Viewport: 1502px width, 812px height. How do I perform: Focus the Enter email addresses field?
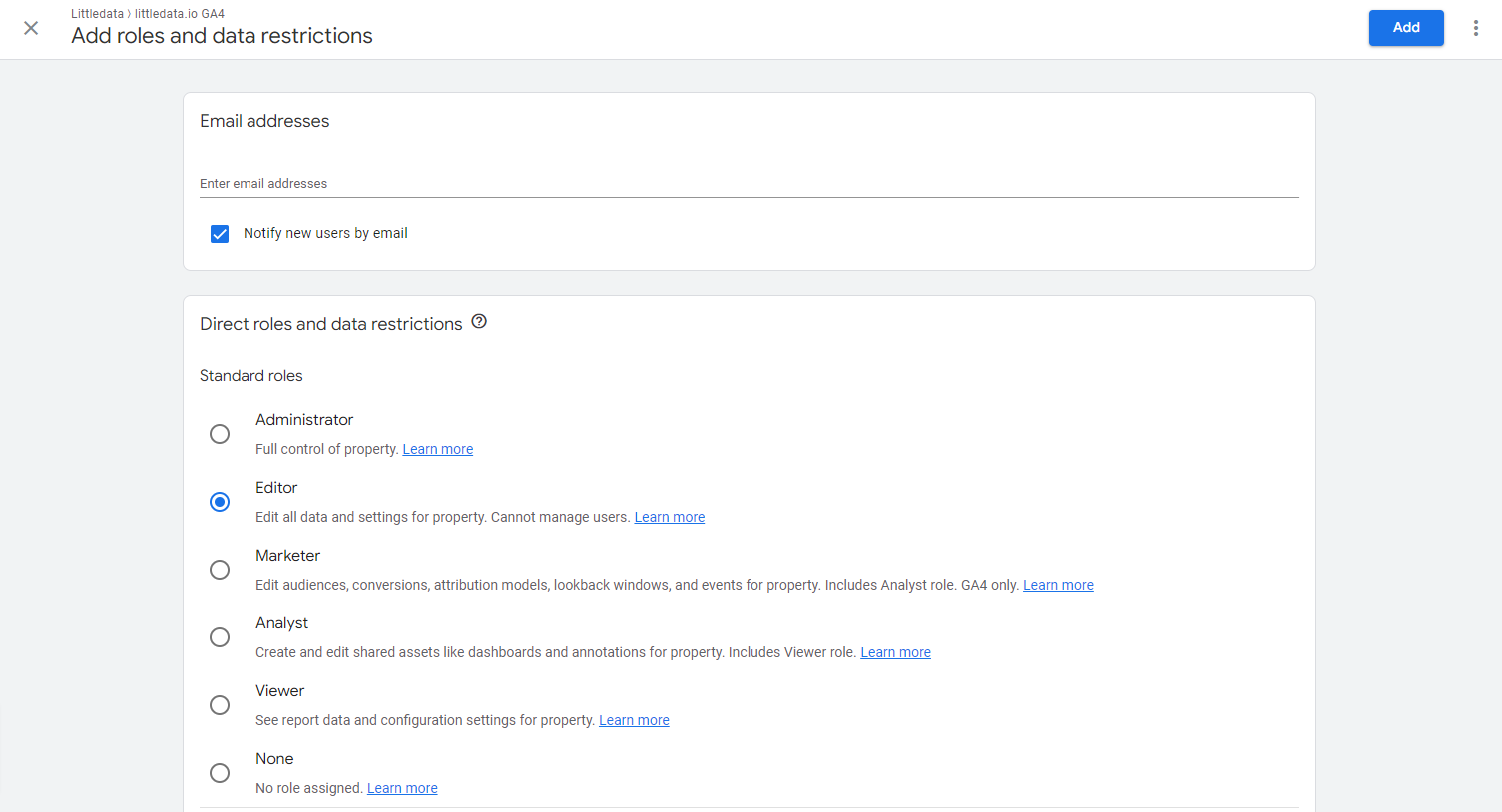(749, 184)
